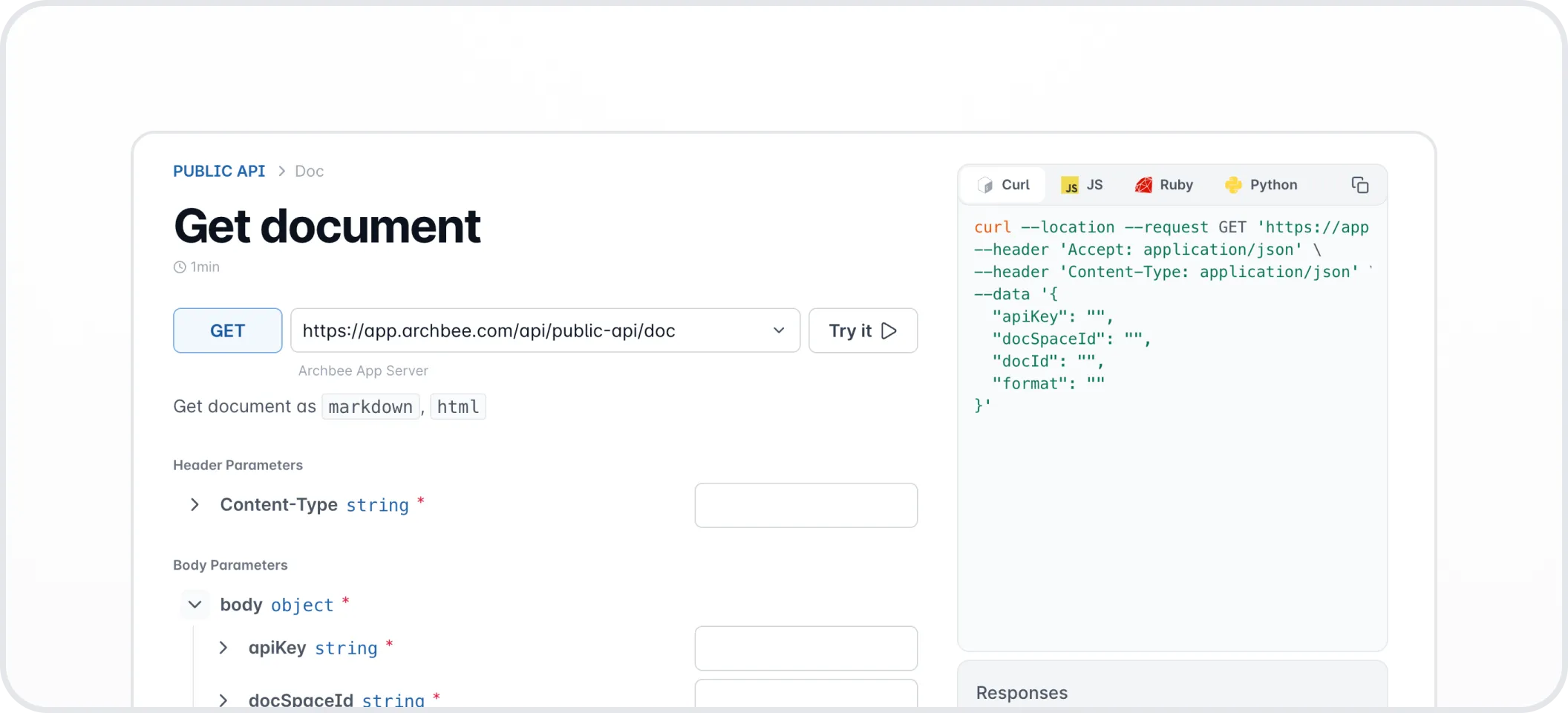Focus the docSpaceId value input field
The width and height of the screenshot is (1568, 713).
coord(806,694)
